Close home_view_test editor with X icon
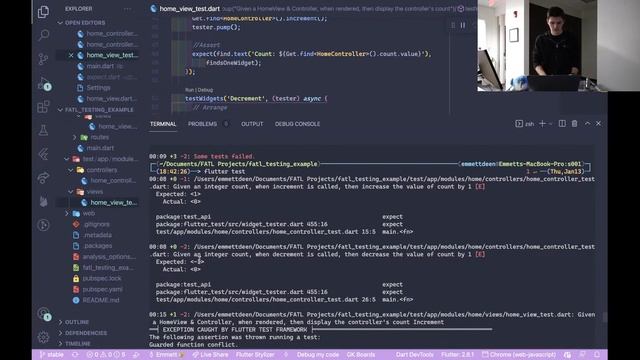 coord(71,55)
